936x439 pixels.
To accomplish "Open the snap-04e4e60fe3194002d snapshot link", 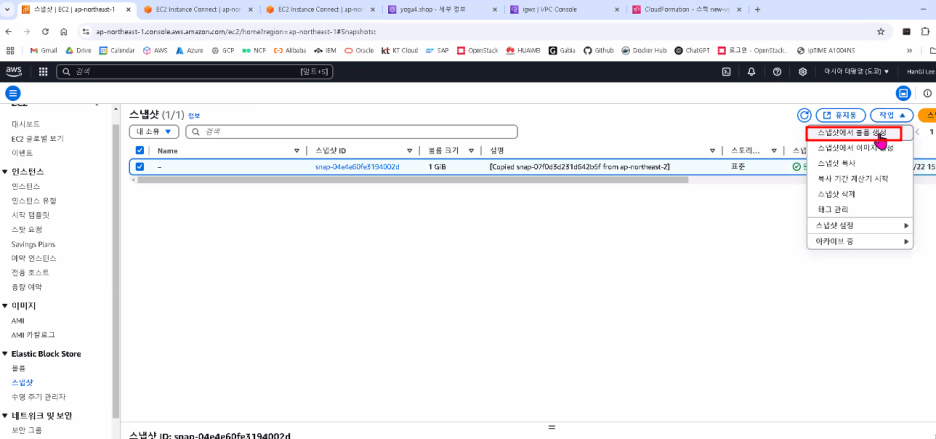I will tap(357, 167).
